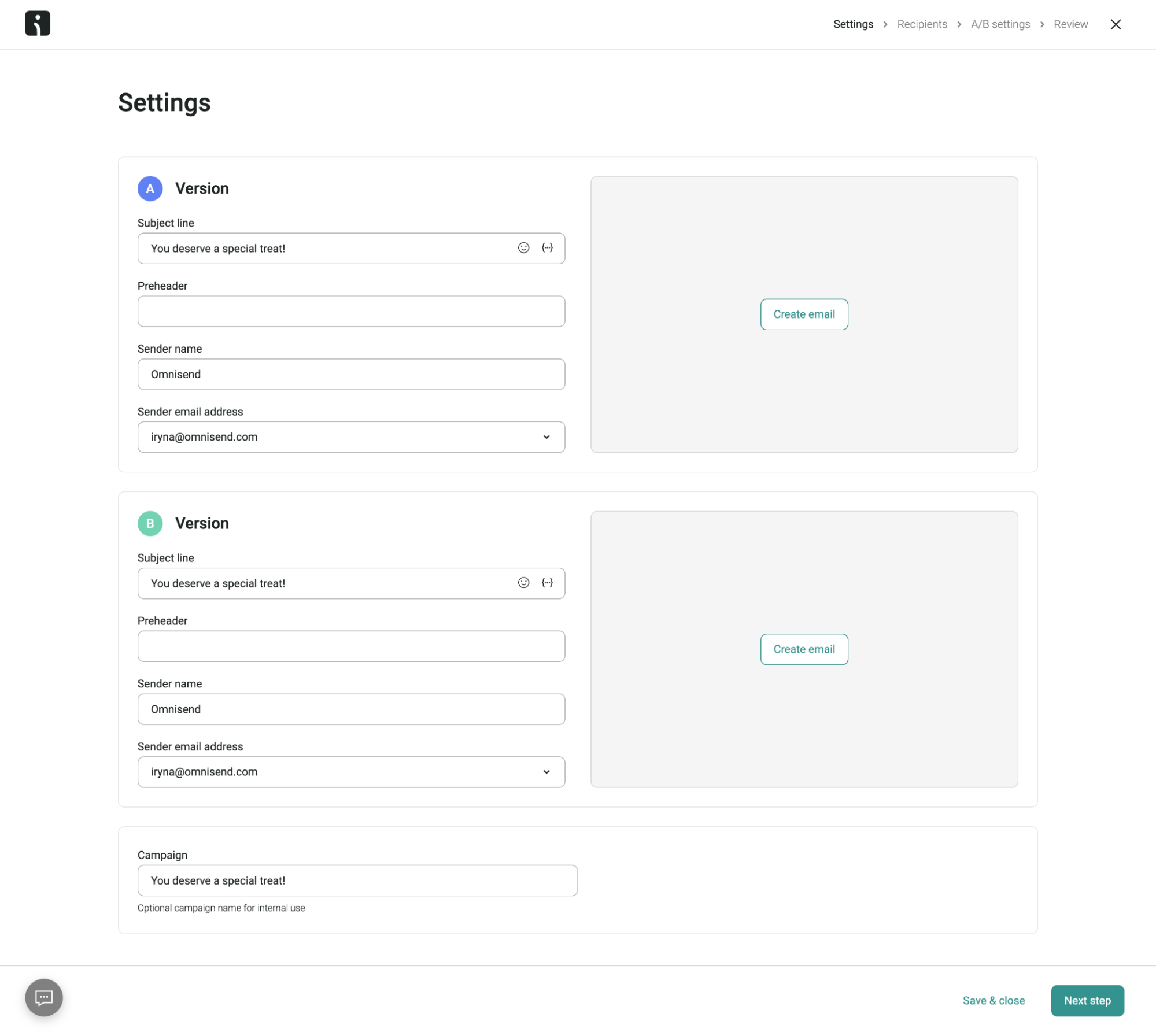Proceed with the Next step button
1156x1036 pixels.
1087,1000
